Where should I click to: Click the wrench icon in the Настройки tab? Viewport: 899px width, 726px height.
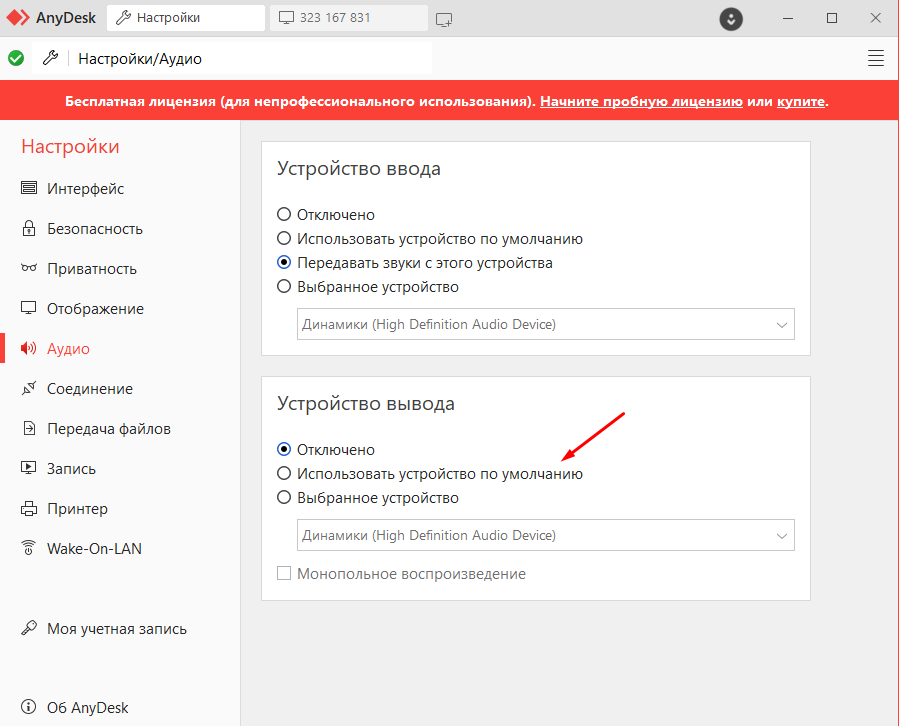(123, 18)
